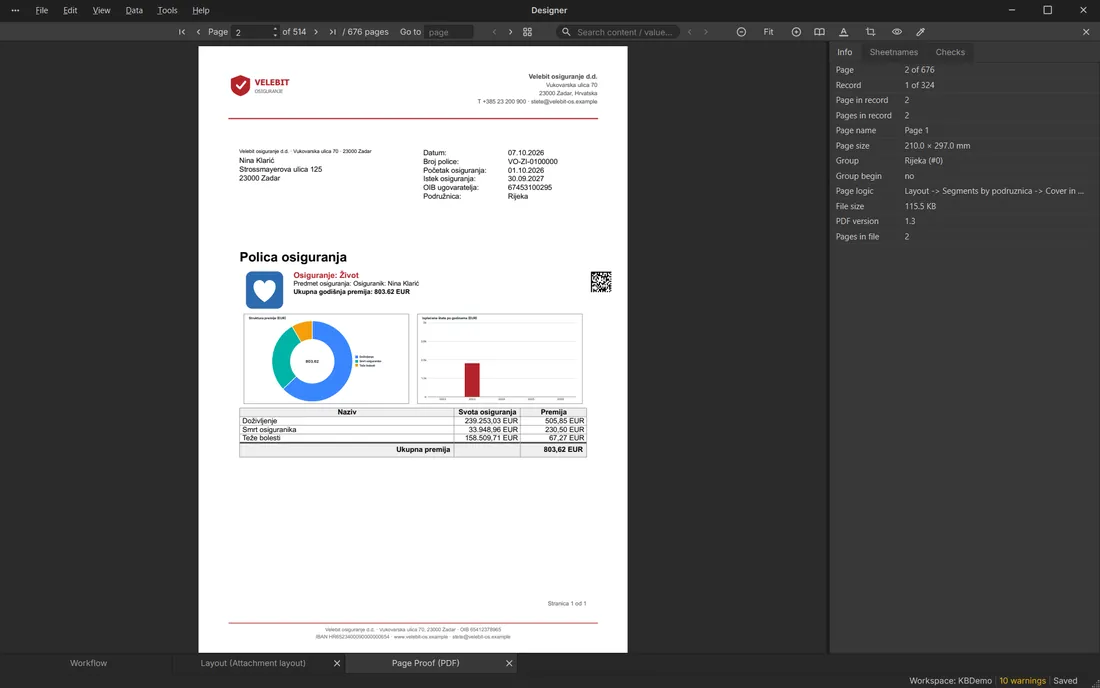Toggle the crop box tool
Viewport: 1100px width, 688px height.
[871, 32]
